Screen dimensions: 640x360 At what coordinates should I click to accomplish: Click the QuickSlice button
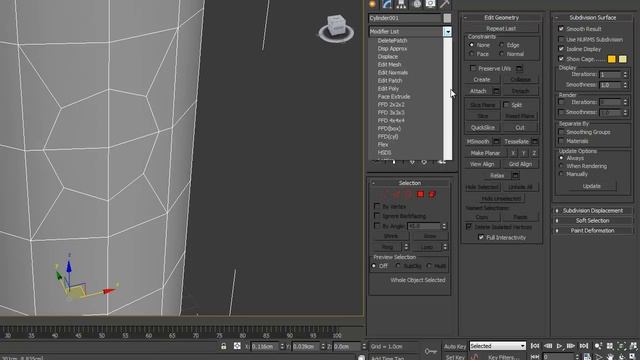click(482, 128)
